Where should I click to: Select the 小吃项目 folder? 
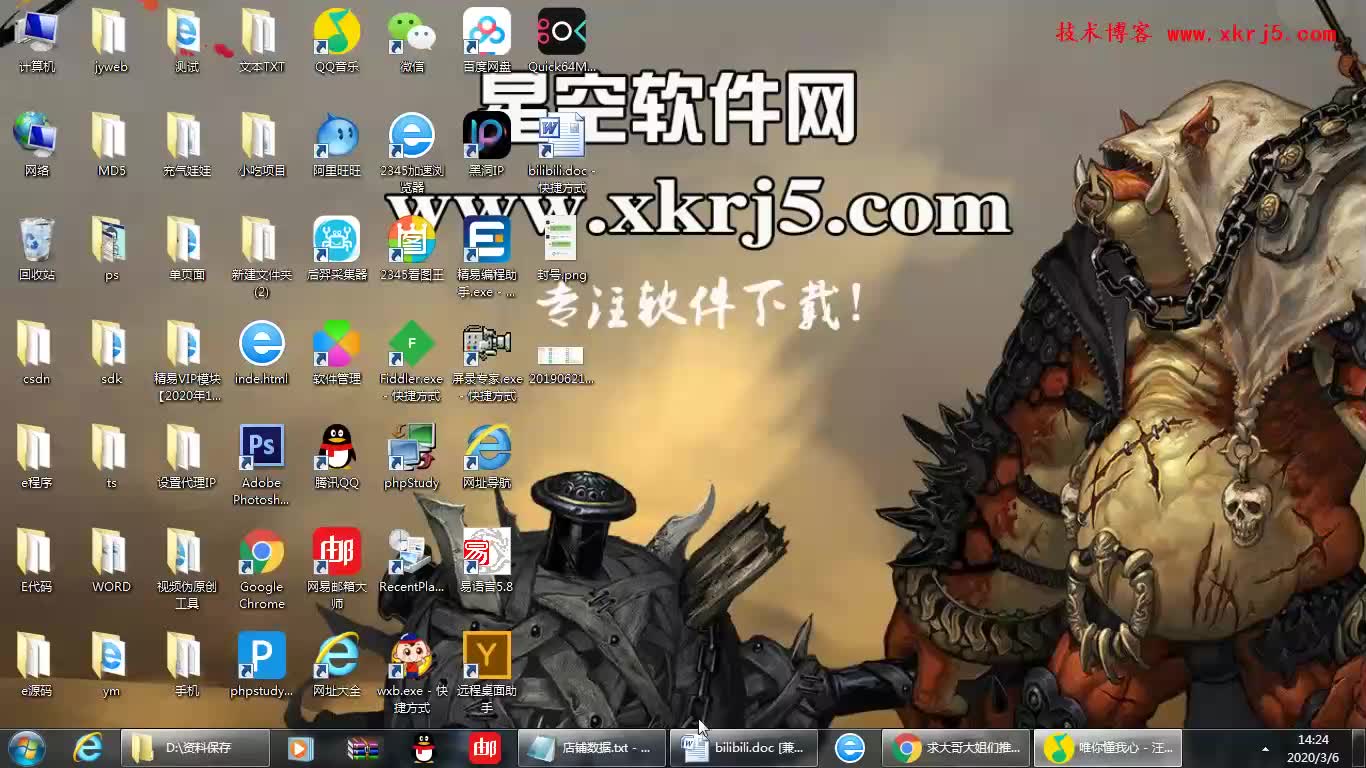click(261, 144)
